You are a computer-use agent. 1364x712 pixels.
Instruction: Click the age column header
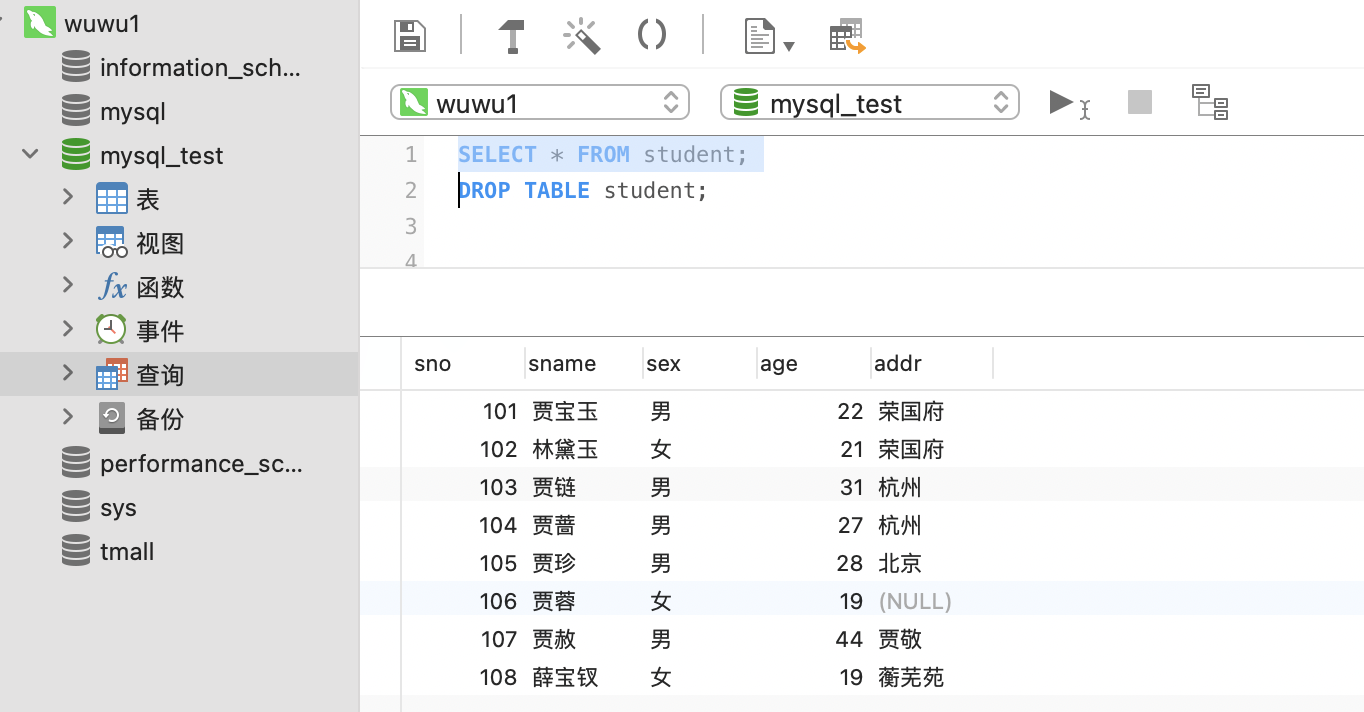(x=779, y=364)
